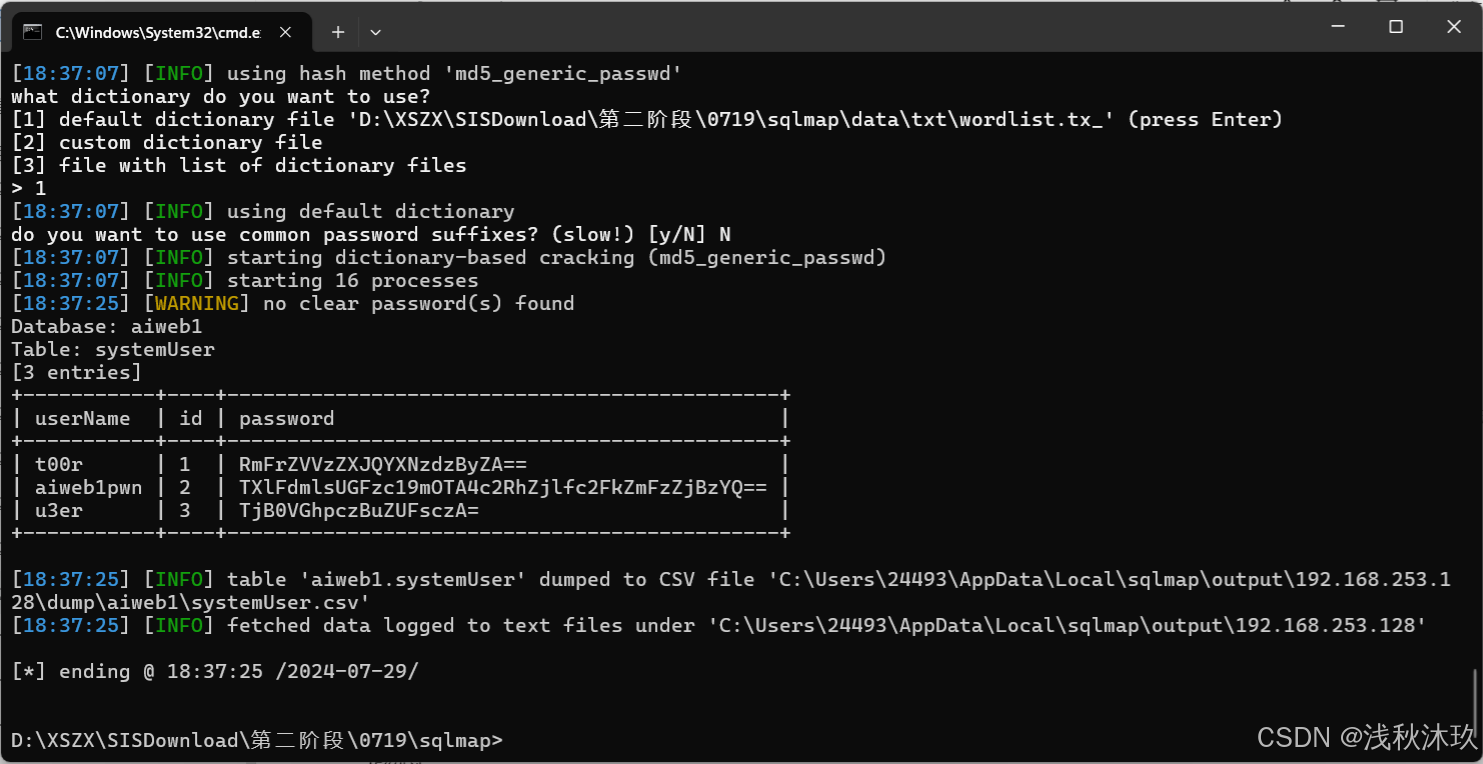The height and width of the screenshot is (764, 1483).
Task: Click the systemUser.csv file path text
Action: click(x=730, y=591)
